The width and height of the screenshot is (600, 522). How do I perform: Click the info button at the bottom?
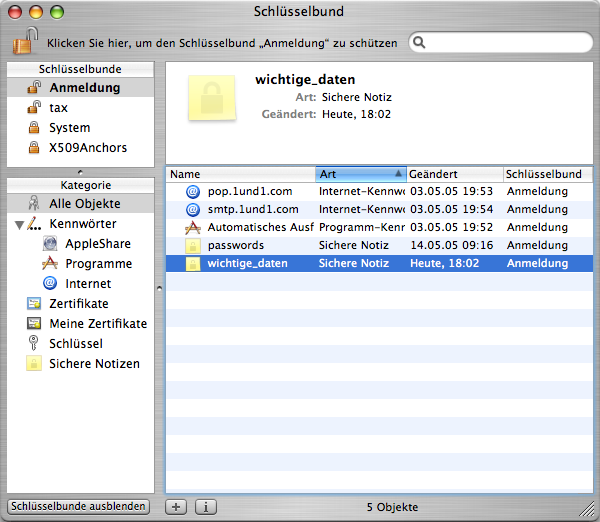[204, 507]
